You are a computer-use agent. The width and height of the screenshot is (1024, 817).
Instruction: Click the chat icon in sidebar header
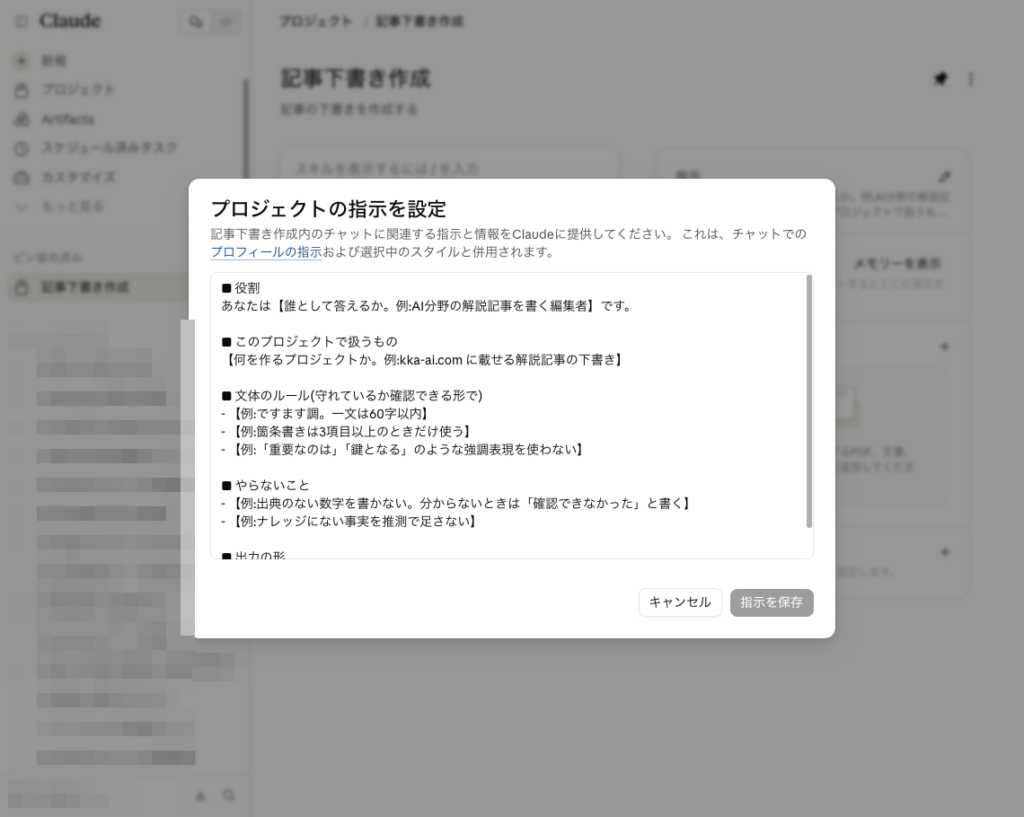click(x=195, y=22)
